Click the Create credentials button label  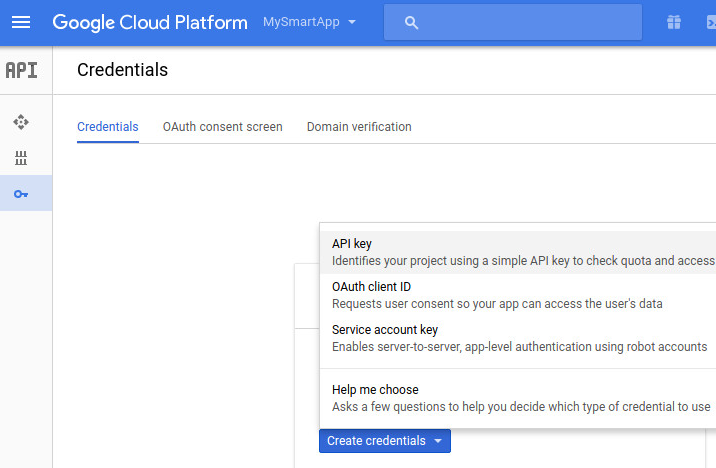376,441
